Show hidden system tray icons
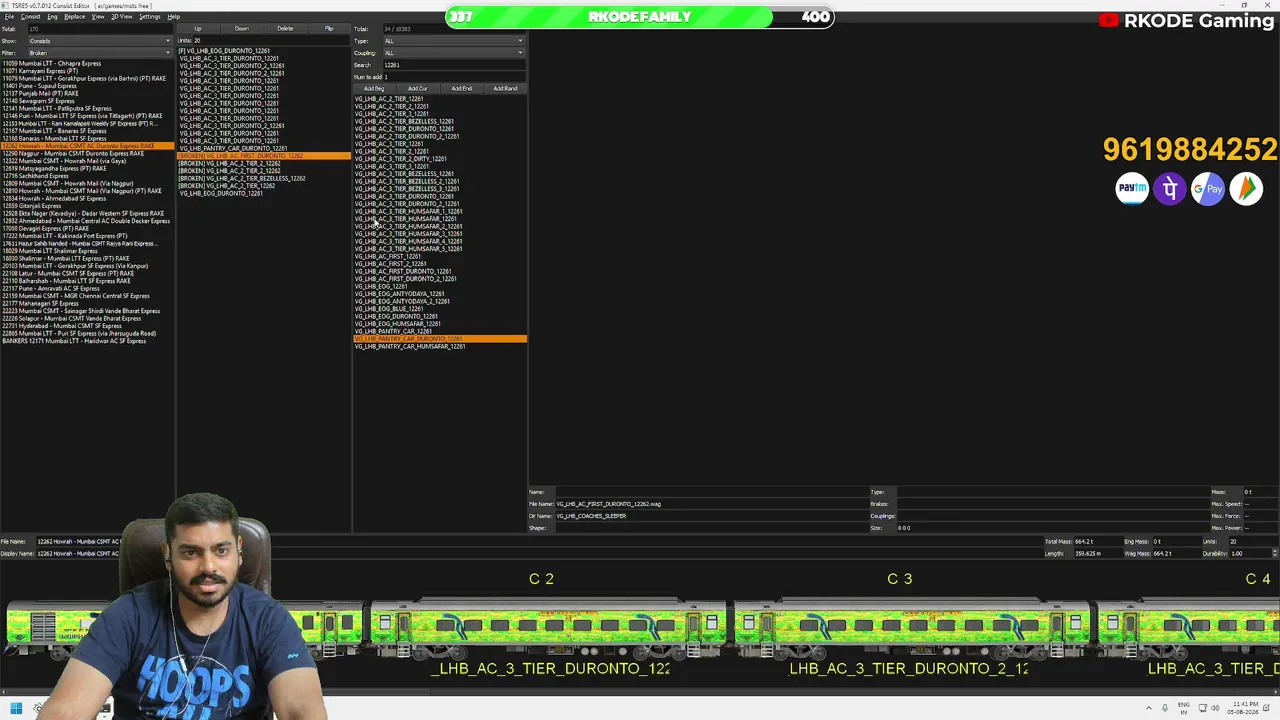Screen dimensions: 1280x720 point(1148,708)
